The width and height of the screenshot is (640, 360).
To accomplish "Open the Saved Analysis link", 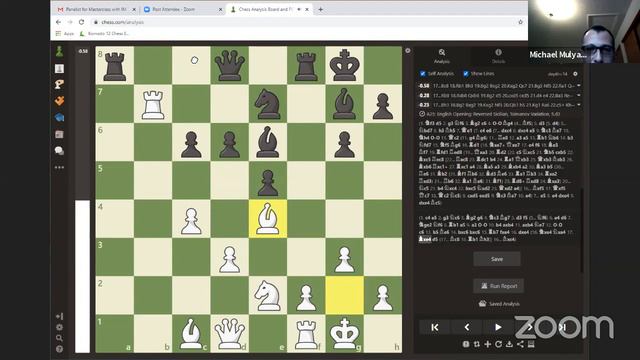I will [499, 304].
